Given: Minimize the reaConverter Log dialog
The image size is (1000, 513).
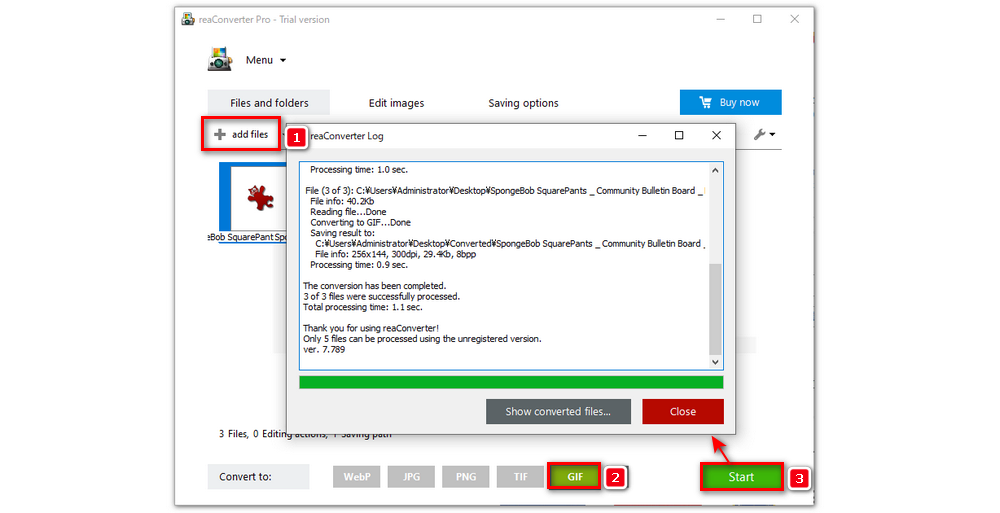Looking at the screenshot, I should click(x=641, y=135).
